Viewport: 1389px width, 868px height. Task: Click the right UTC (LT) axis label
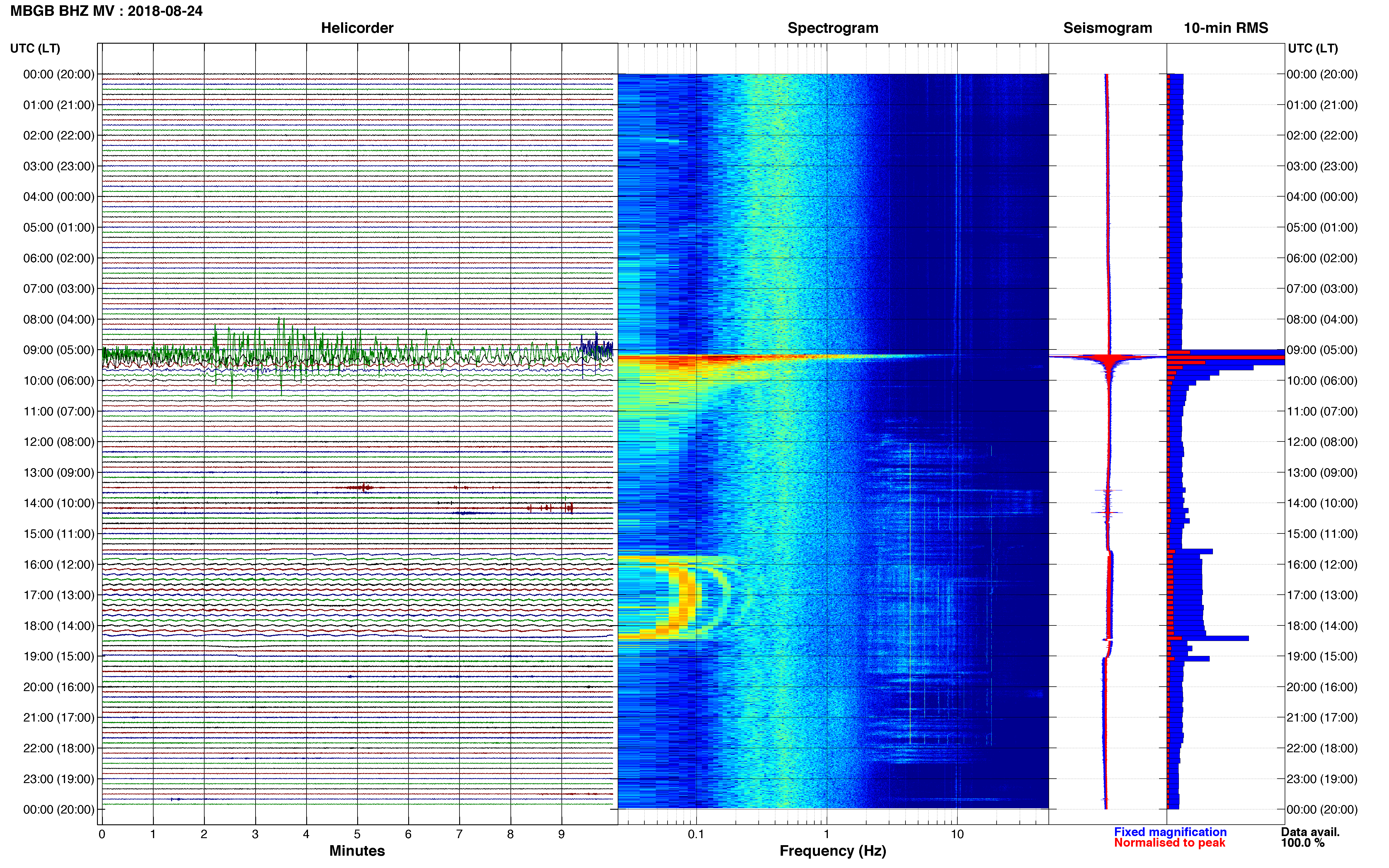[1313, 48]
